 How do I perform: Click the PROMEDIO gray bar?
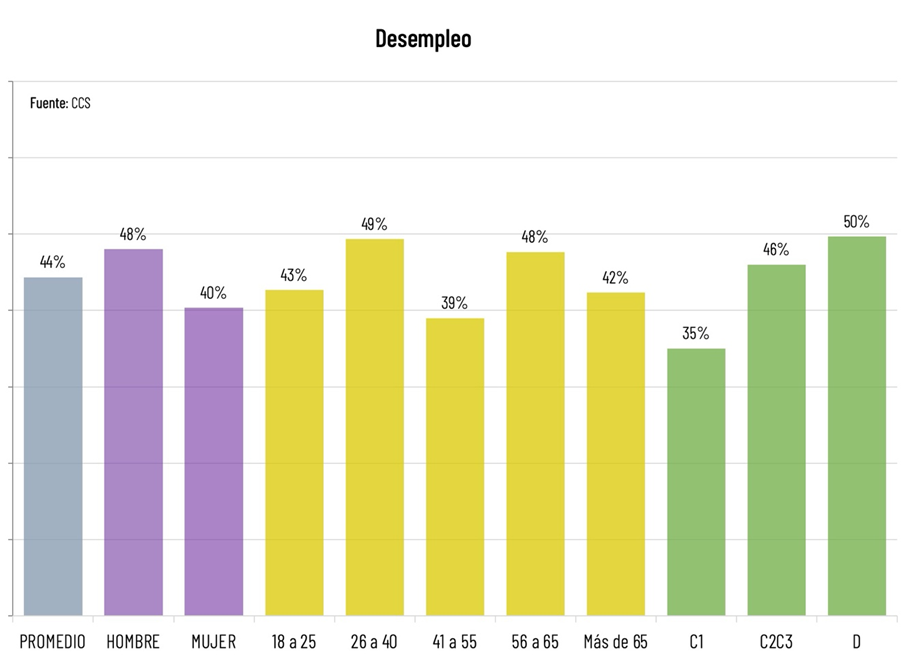pyautogui.click(x=53, y=446)
